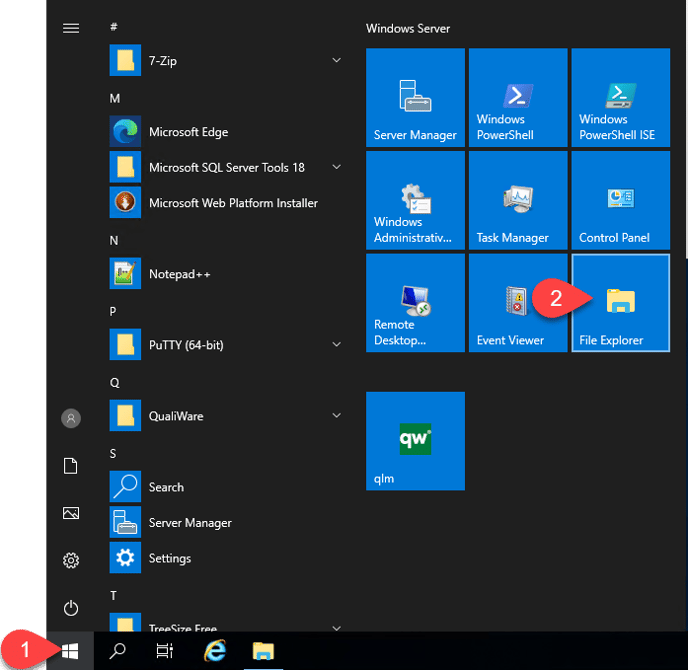
Task: Expand Microsoft SQL Server Tools 18 chevron
Action: point(337,167)
